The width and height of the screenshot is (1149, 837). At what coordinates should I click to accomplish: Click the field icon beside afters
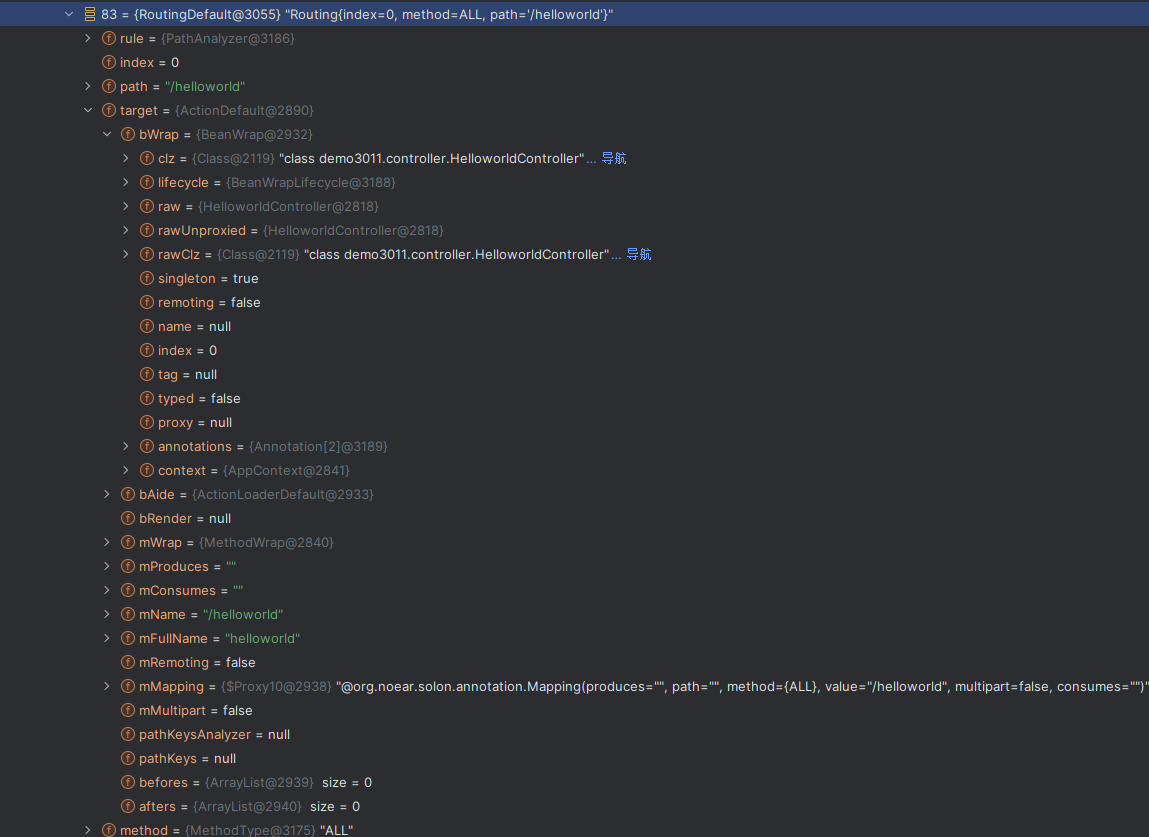point(128,806)
